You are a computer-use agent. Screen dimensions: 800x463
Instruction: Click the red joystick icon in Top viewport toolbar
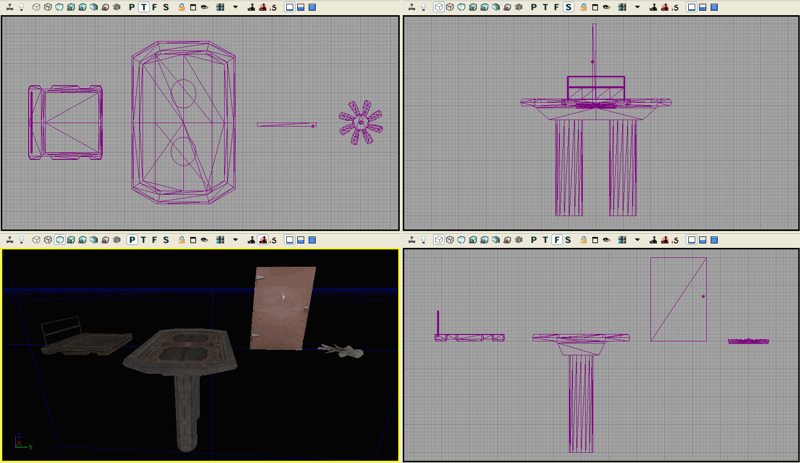pos(263,7)
